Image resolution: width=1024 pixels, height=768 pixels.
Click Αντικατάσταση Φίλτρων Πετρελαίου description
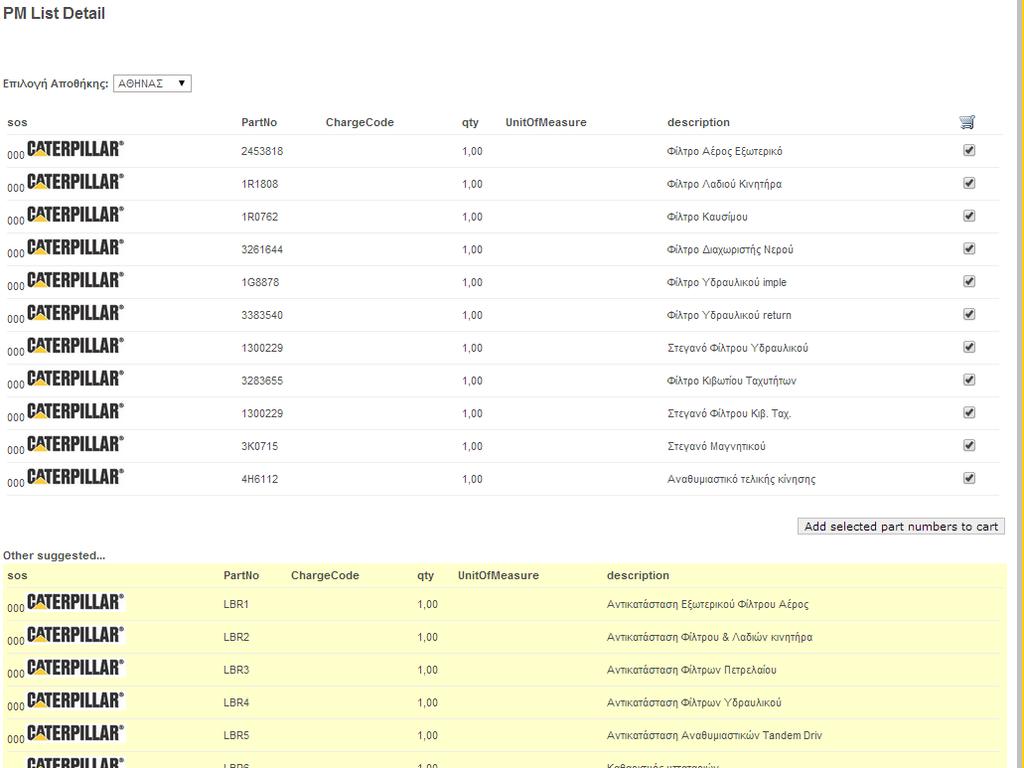692,670
